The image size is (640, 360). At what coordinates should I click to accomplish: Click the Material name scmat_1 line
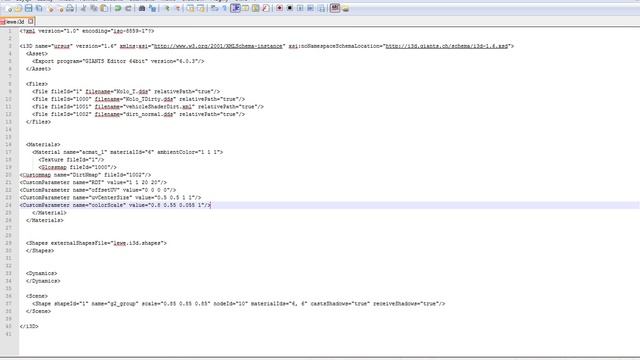click(x=128, y=152)
